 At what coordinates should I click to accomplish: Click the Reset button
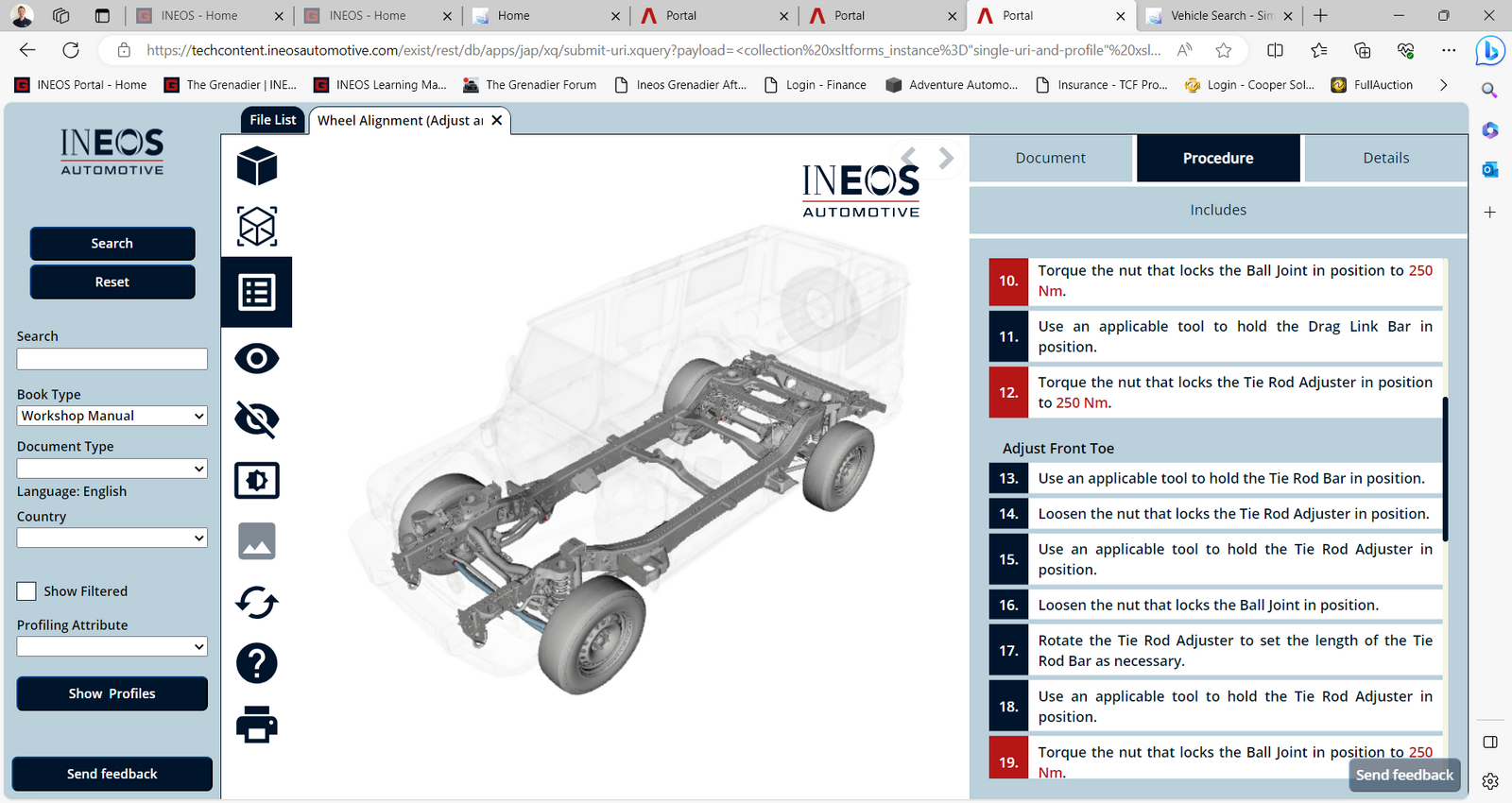[112, 282]
